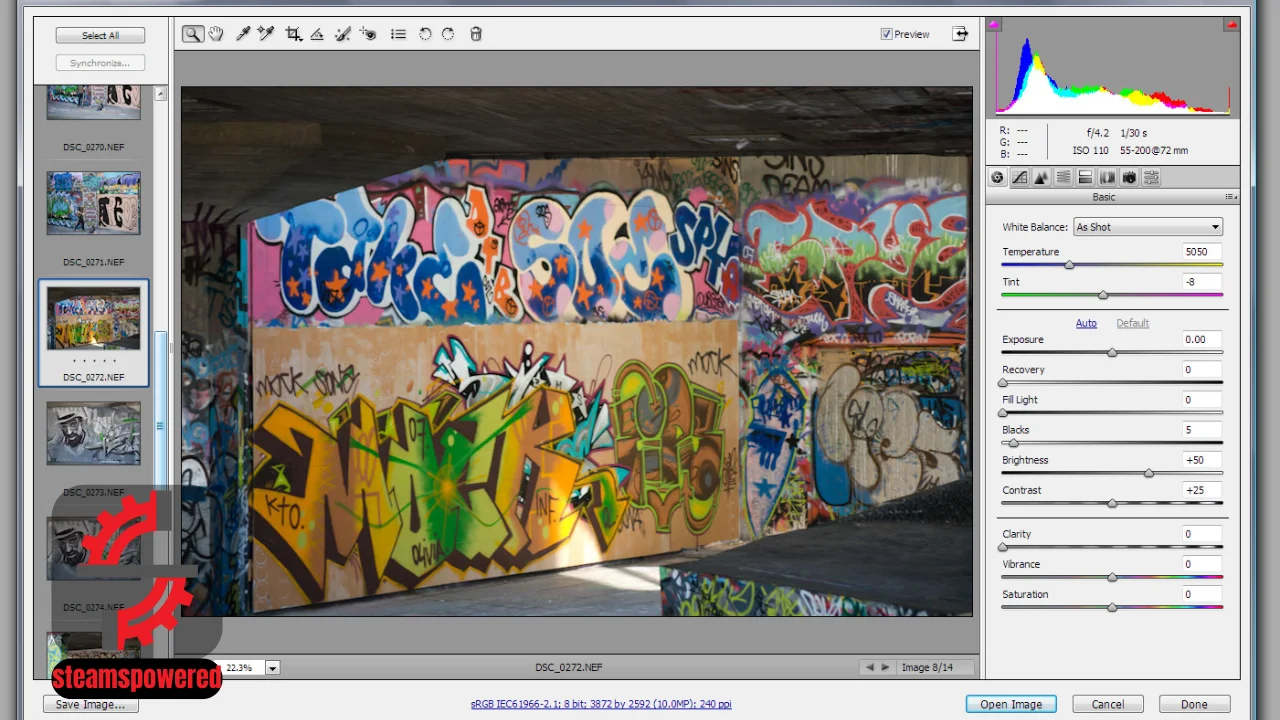This screenshot has width=1280, height=720.
Task: Activate the Crop tool
Action: (x=293, y=34)
